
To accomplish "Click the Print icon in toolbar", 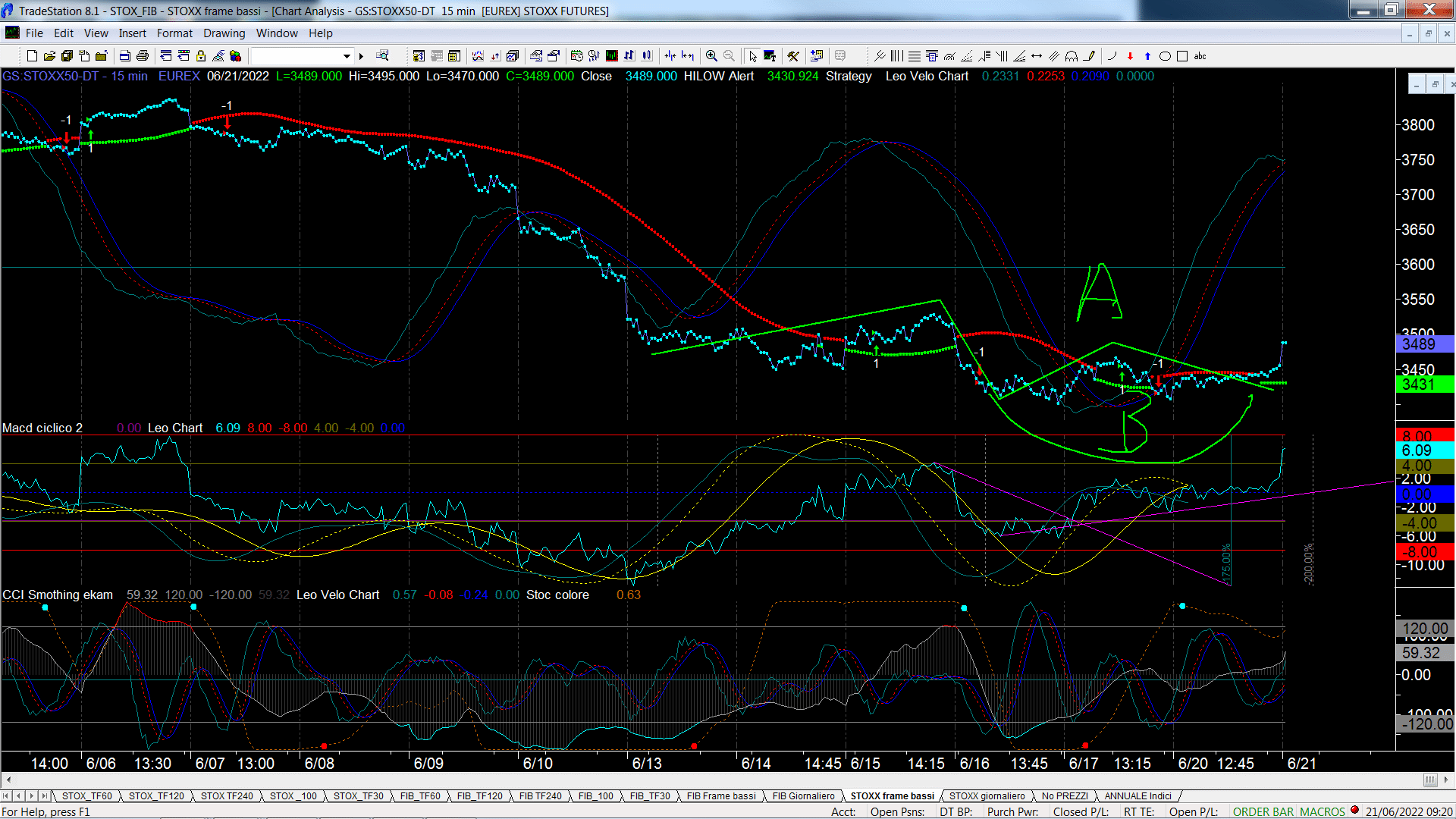I will pyautogui.click(x=142, y=56).
